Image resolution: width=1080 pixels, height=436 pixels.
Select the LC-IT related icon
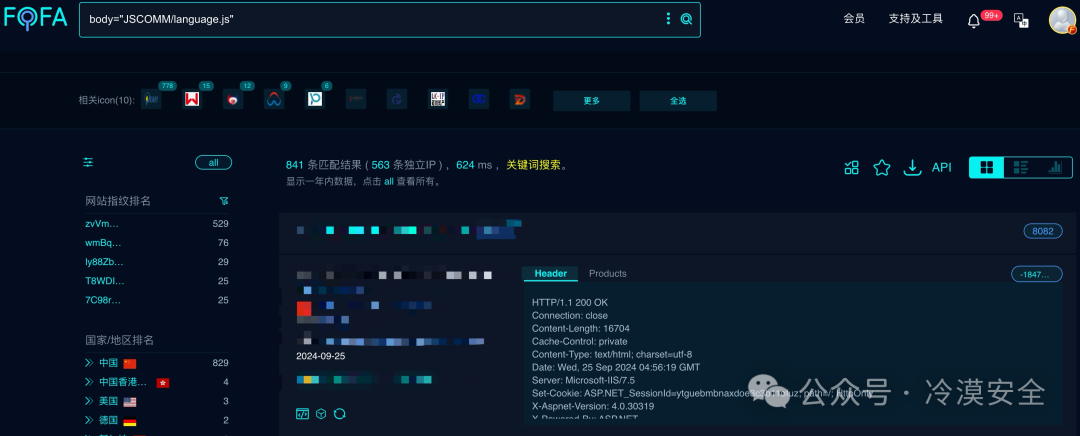click(x=438, y=100)
